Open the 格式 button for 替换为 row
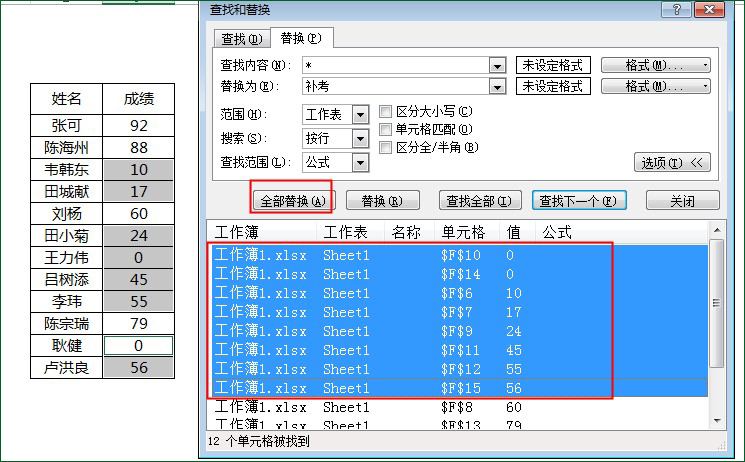 (656, 86)
